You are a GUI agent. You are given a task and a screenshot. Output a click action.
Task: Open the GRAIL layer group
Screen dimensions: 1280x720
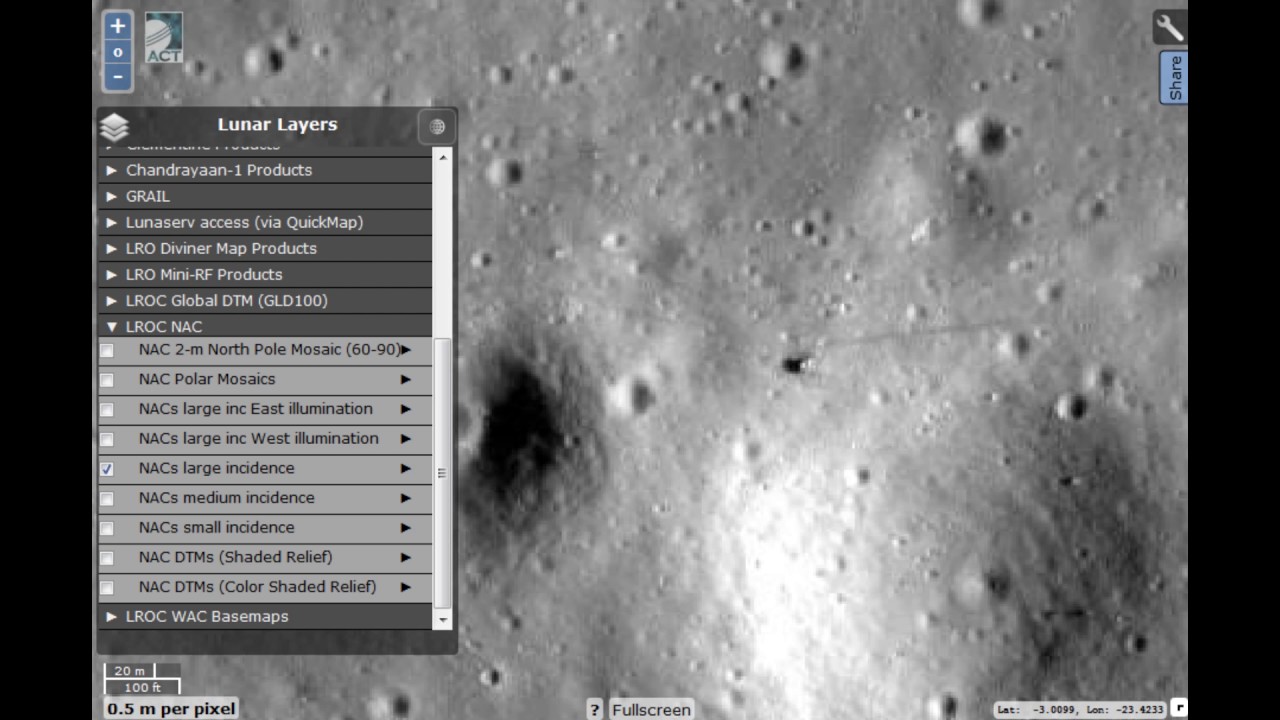point(112,197)
